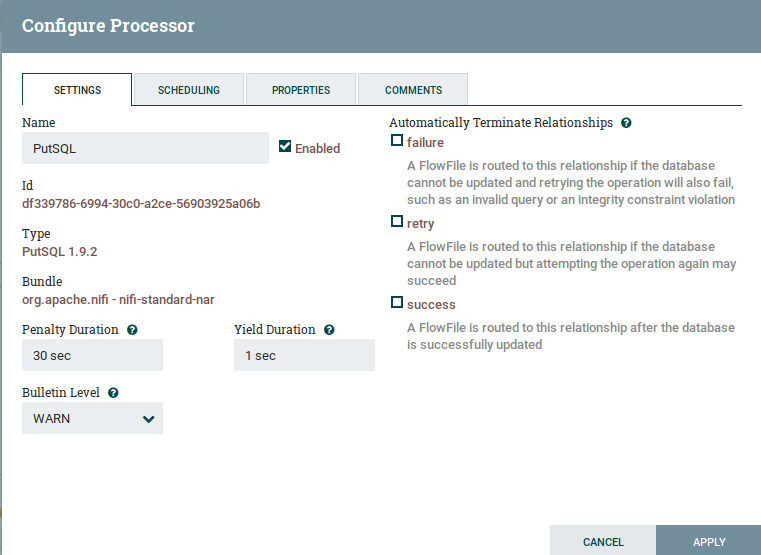
Task: Click the Enabled label text
Action: click(x=317, y=148)
